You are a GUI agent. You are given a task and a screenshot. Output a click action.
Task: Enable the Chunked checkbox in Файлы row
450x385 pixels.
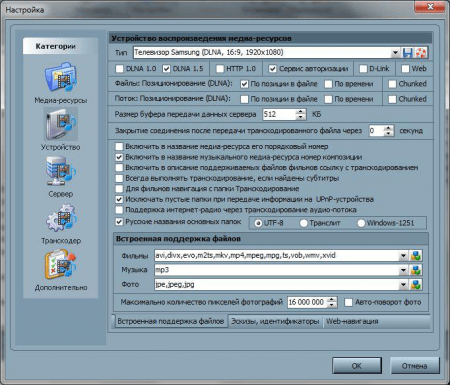tap(392, 84)
